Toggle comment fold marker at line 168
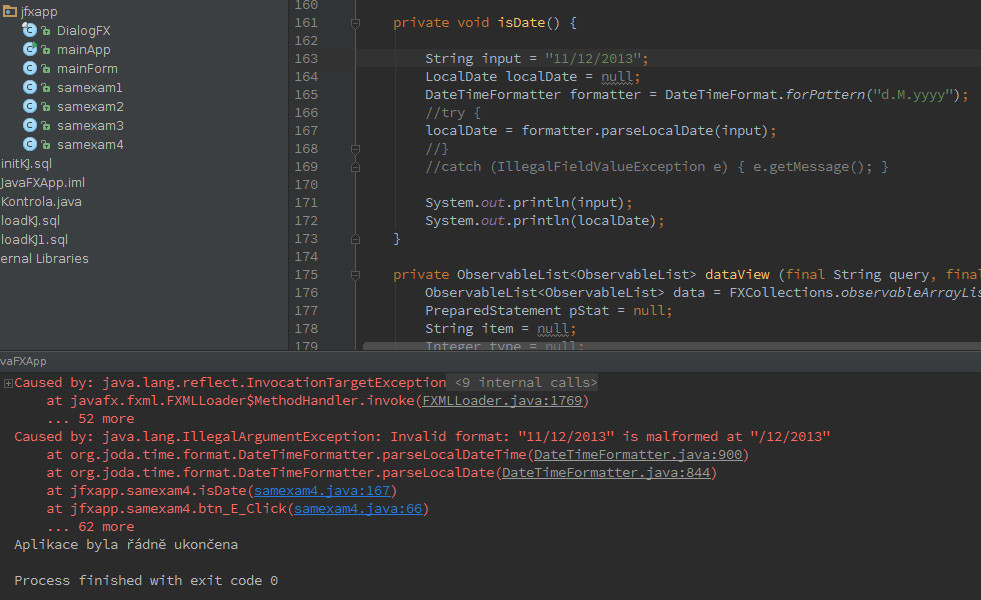This screenshot has height=600, width=981. coord(355,149)
